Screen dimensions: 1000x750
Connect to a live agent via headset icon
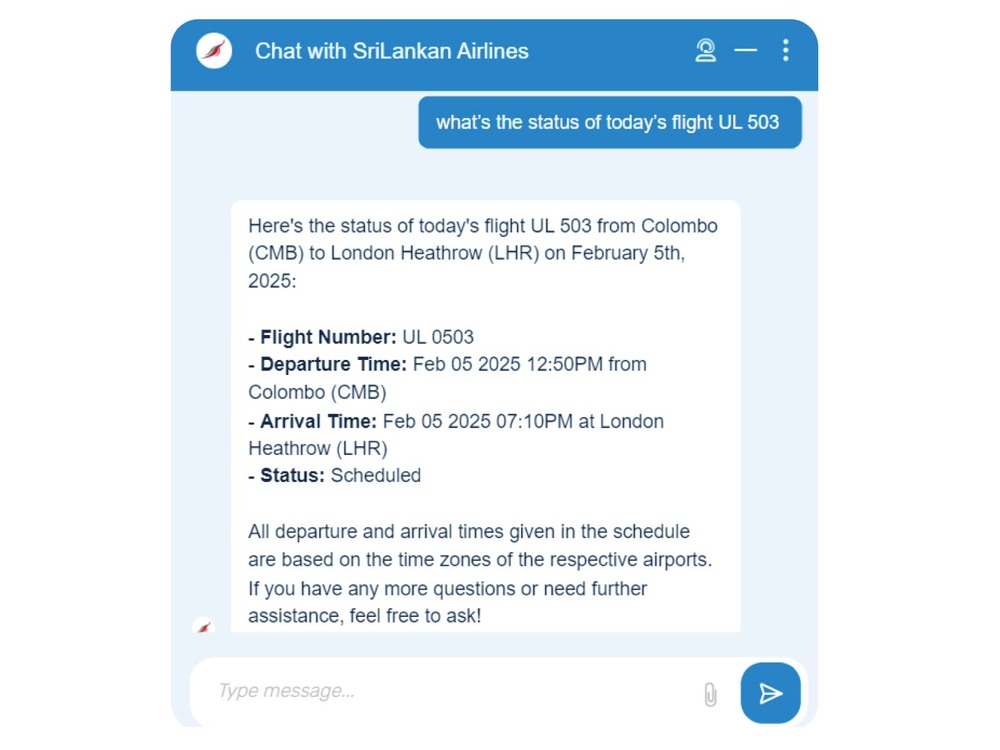(706, 51)
